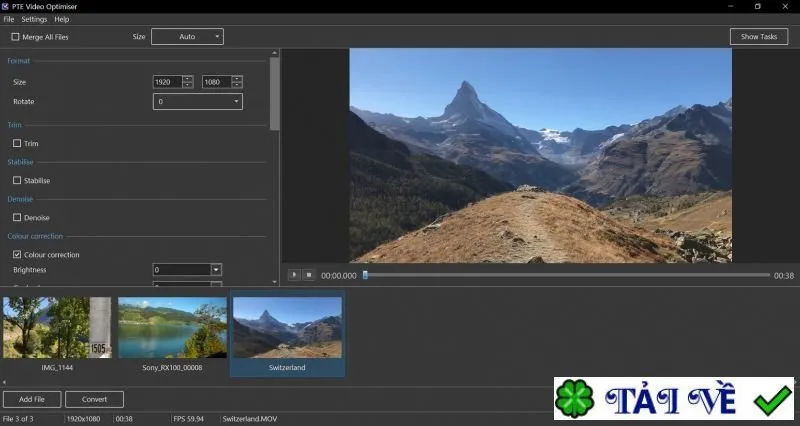The image size is (800, 426).
Task: Increase the width value with the up arrow
Action: coord(188,79)
